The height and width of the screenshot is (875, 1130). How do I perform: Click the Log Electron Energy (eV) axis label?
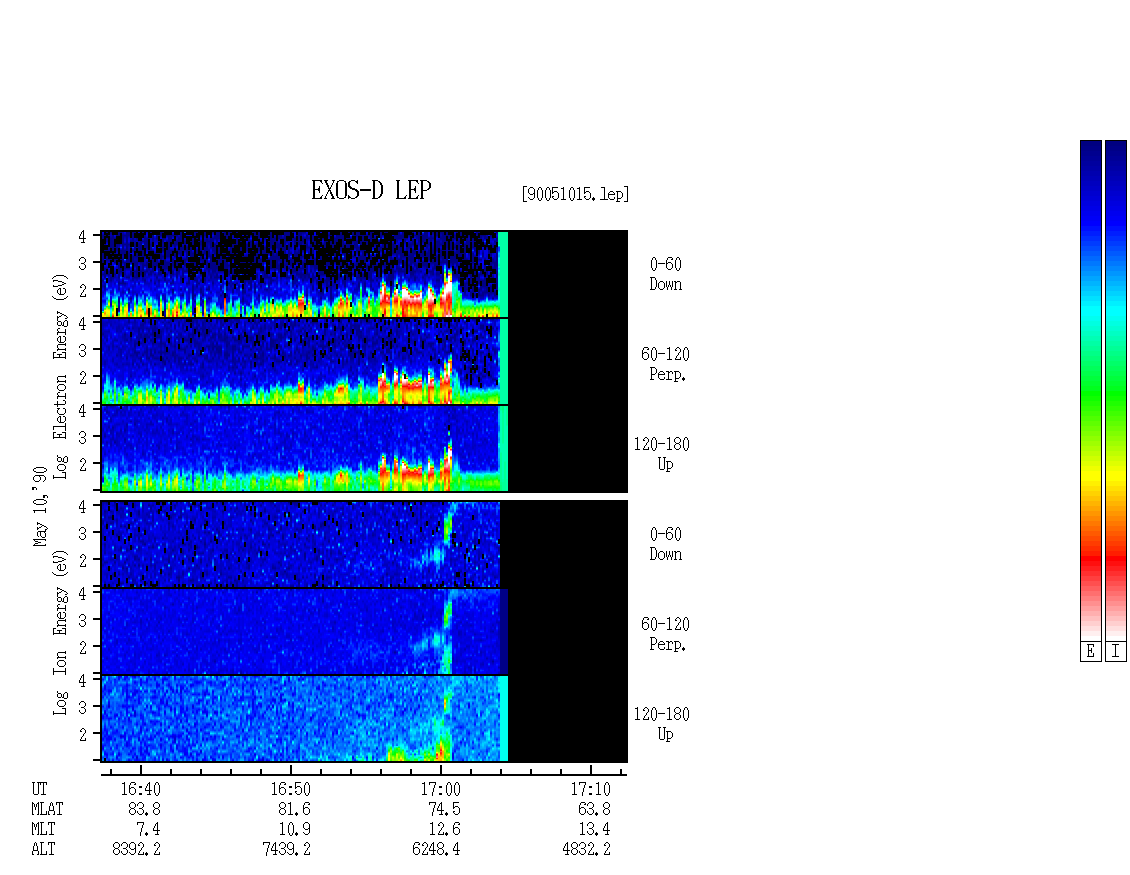pos(60,376)
